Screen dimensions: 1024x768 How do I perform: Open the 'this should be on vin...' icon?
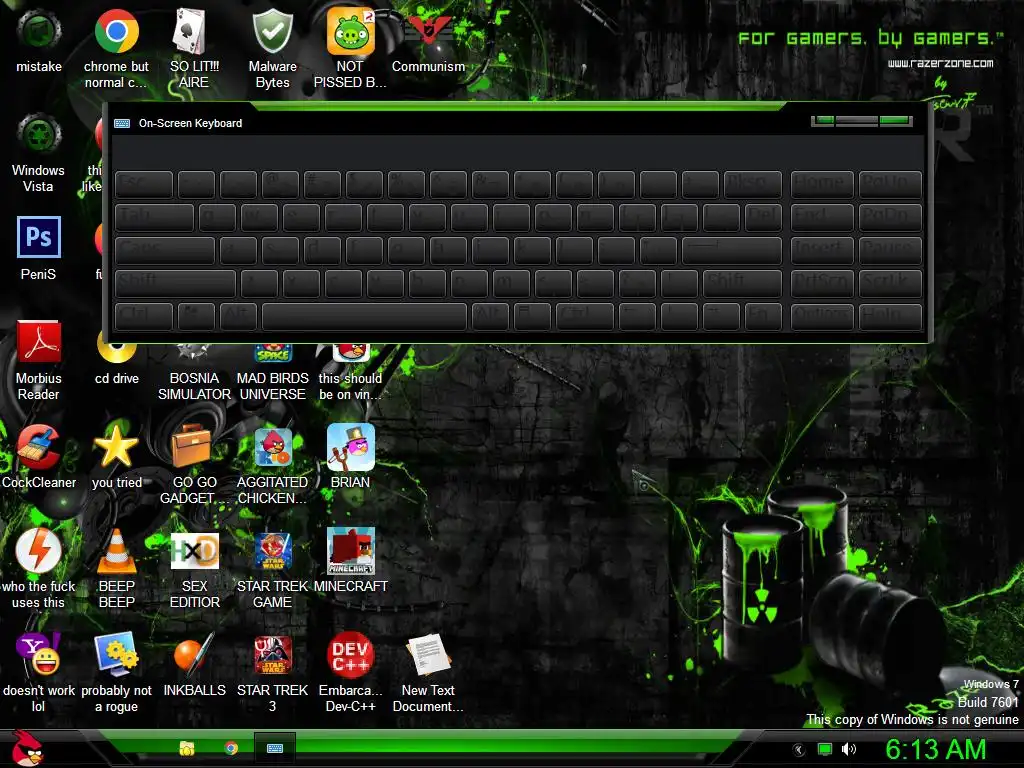(x=350, y=372)
